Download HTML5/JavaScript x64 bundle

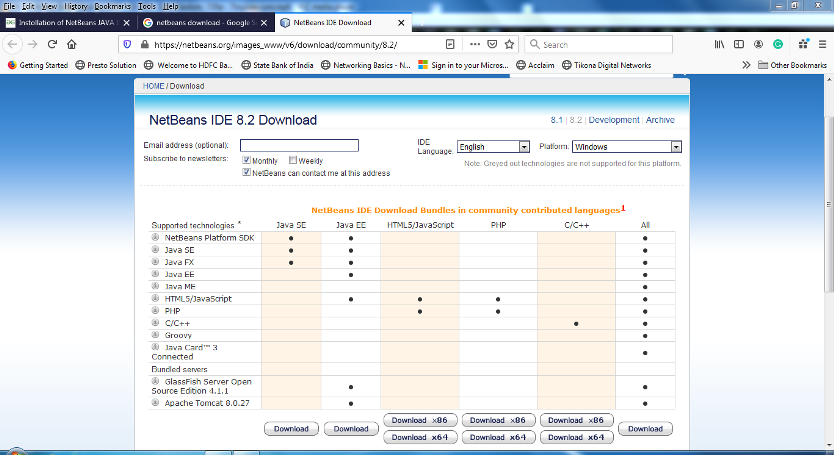(420, 437)
